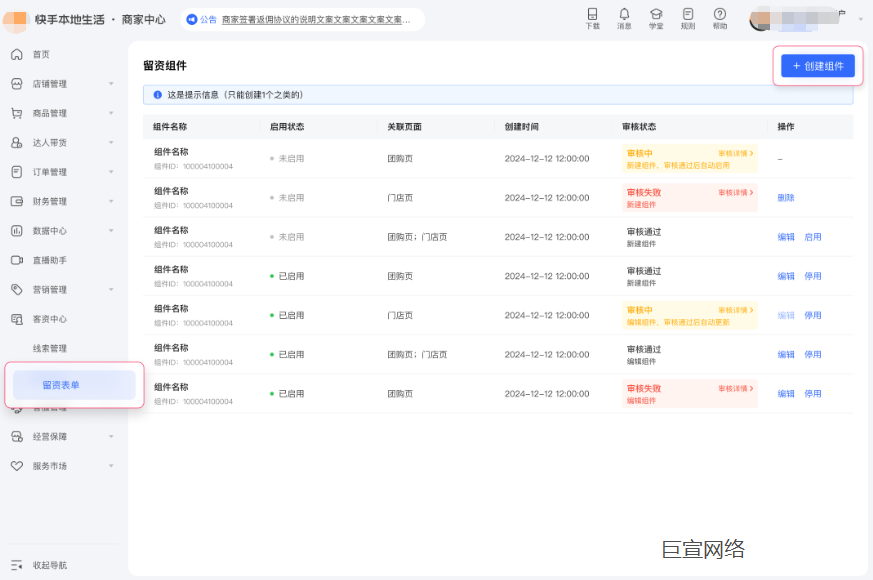Viewport: 873px width, 580px height.
Task: Click the 公告 announcement speaker icon
Action: 192,19
